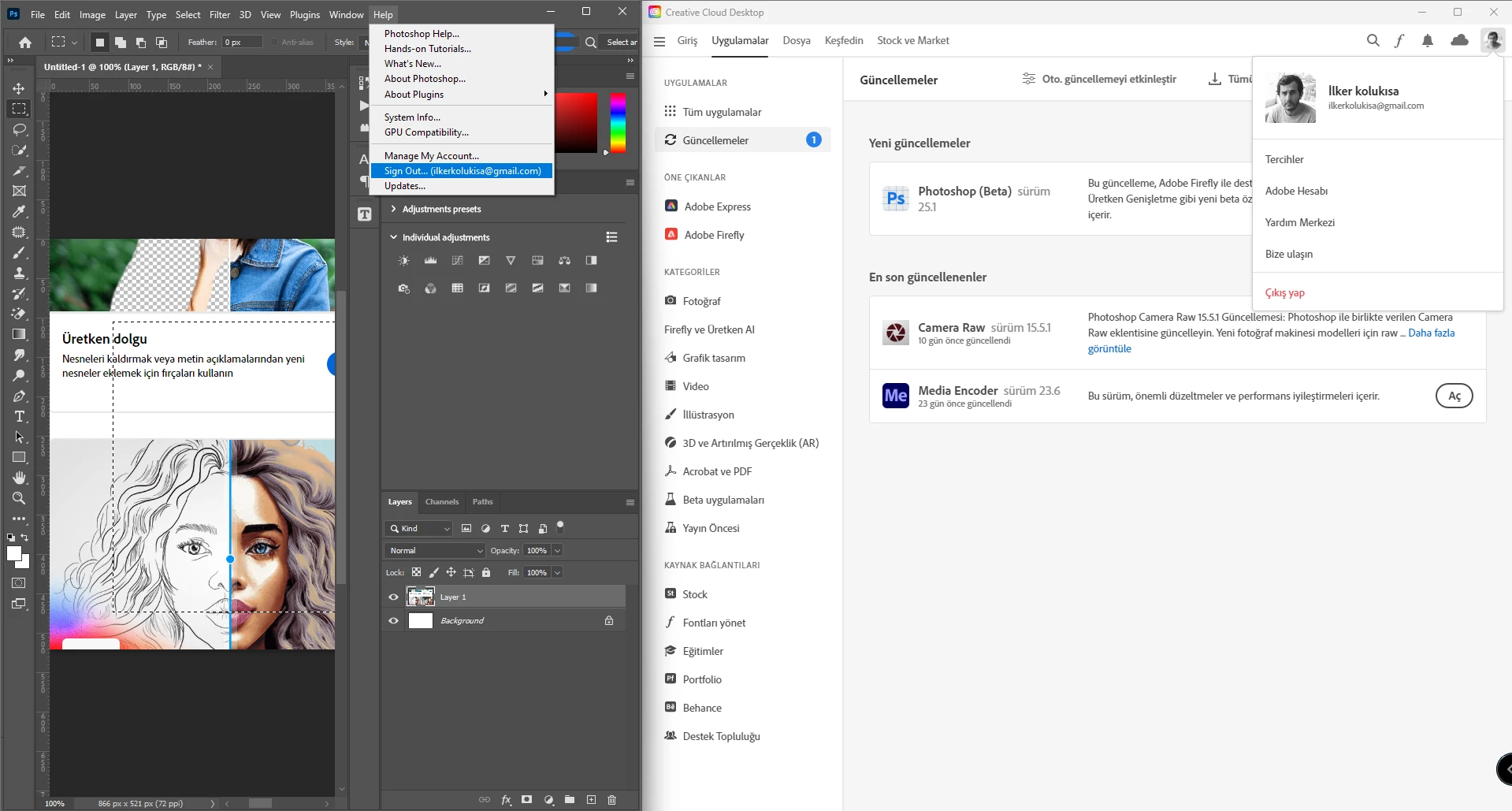Expand the About Plugins submenu
The image size is (1512, 811).
(462, 95)
